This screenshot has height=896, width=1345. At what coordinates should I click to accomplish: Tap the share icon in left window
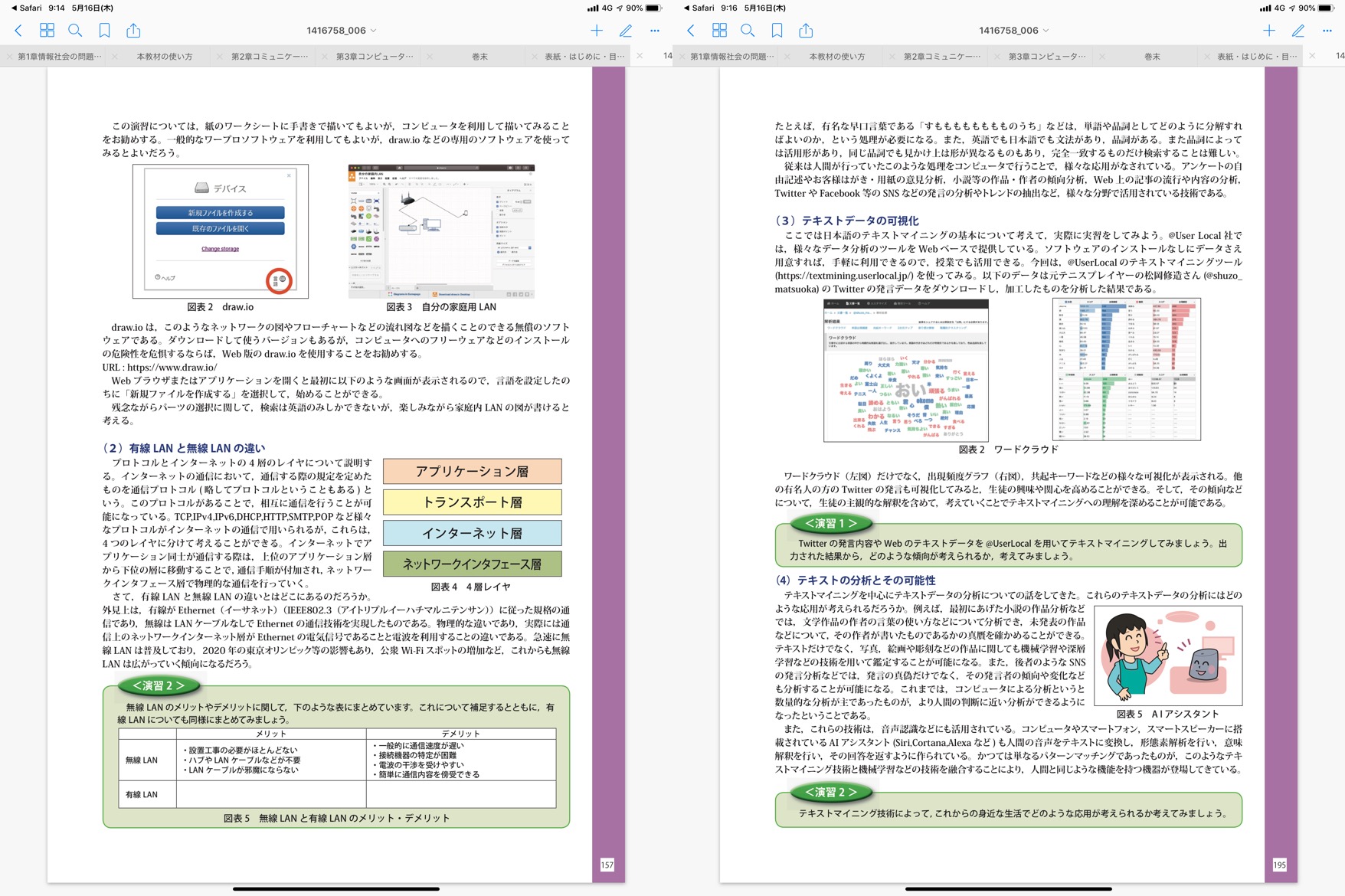click(x=133, y=31)
